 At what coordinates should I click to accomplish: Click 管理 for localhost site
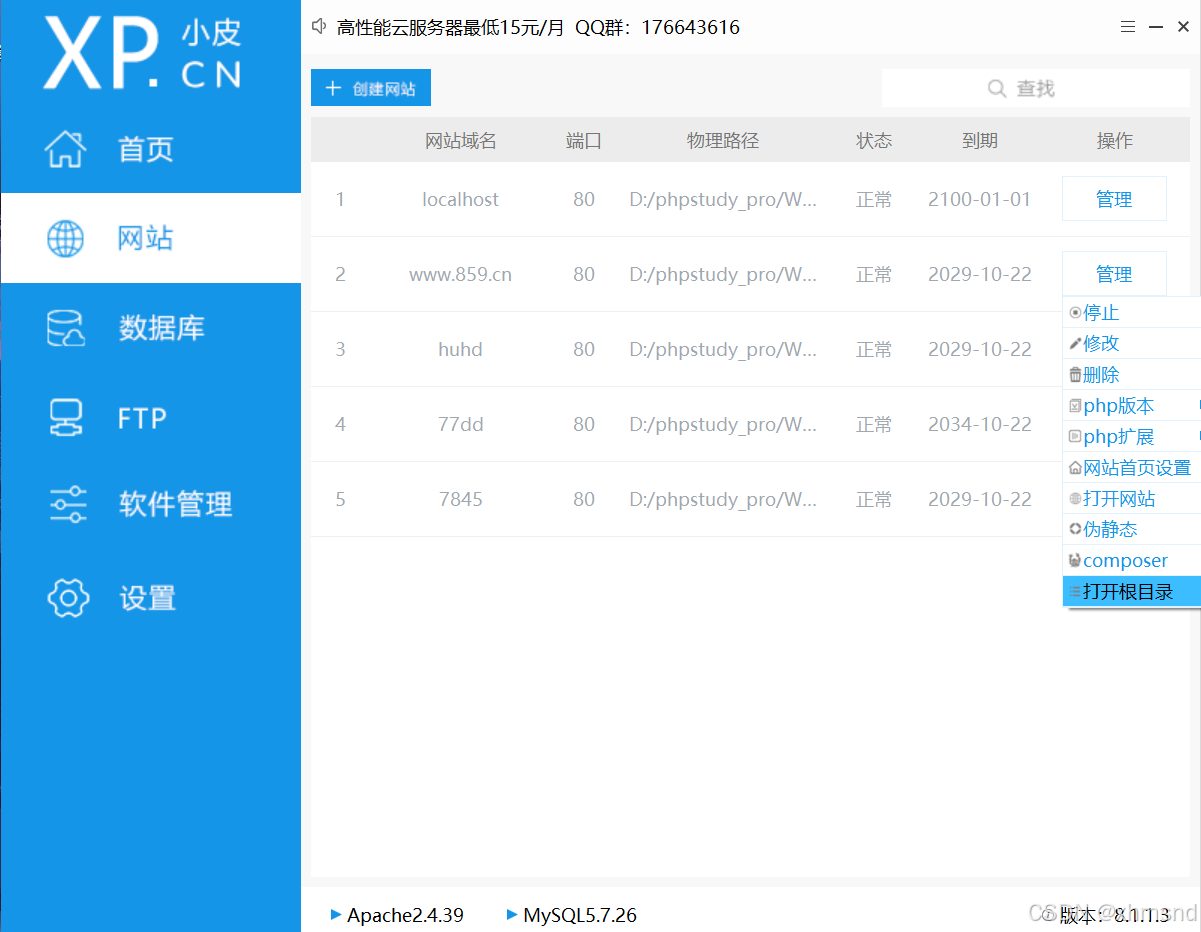point(1113,199)
